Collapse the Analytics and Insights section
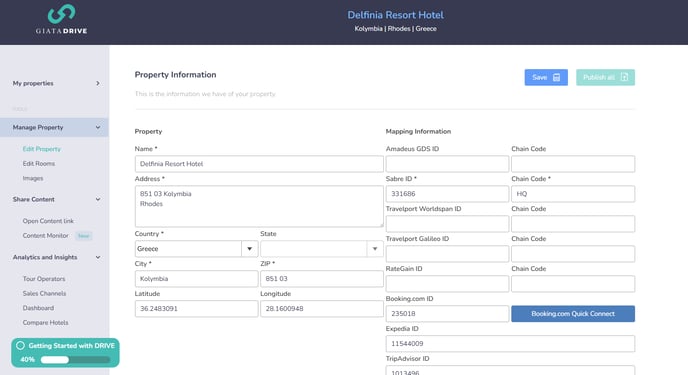Image resolution: width=688 pixels, height=375 pixels. coord(98,257)
